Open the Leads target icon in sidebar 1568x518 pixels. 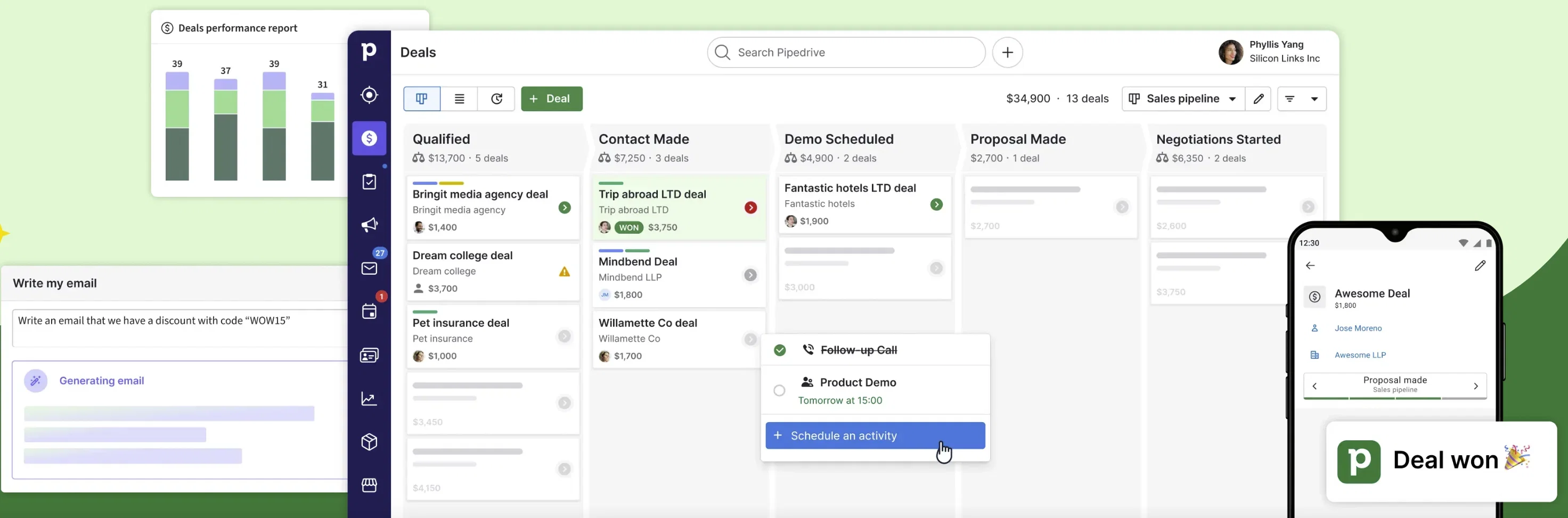(369, 95)
